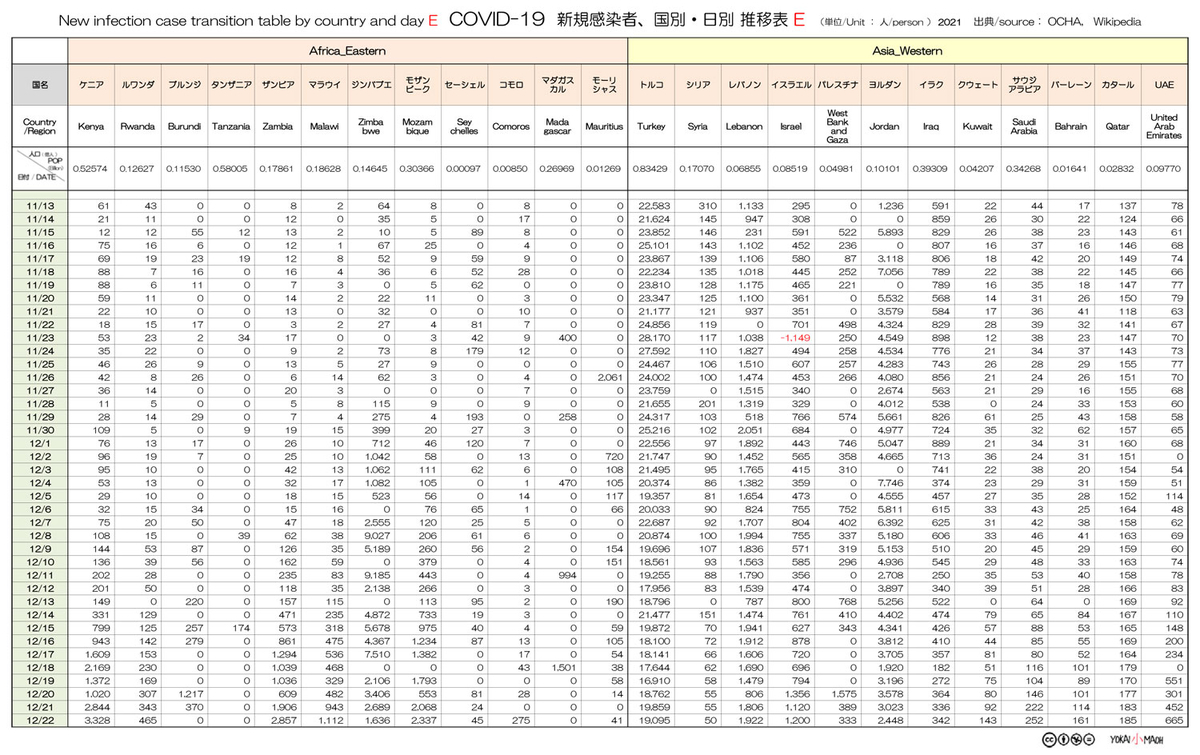The height and width of the screenshot is (755, 1200).
Task: Select the 'Zambia' column header
Action: coord(277,127)
